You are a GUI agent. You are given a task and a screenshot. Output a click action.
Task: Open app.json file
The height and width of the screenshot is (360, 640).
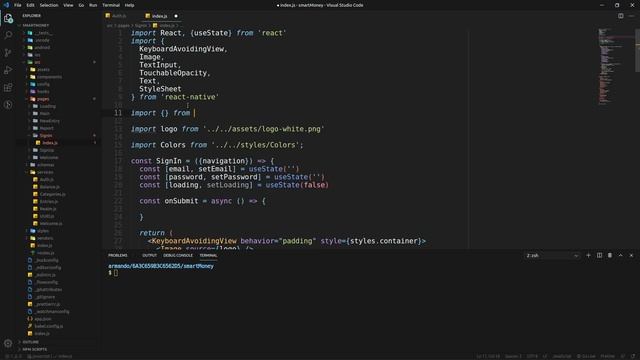(43, 319)
